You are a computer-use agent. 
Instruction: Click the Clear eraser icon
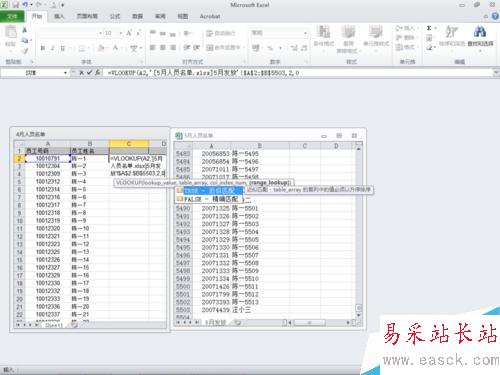429,47
